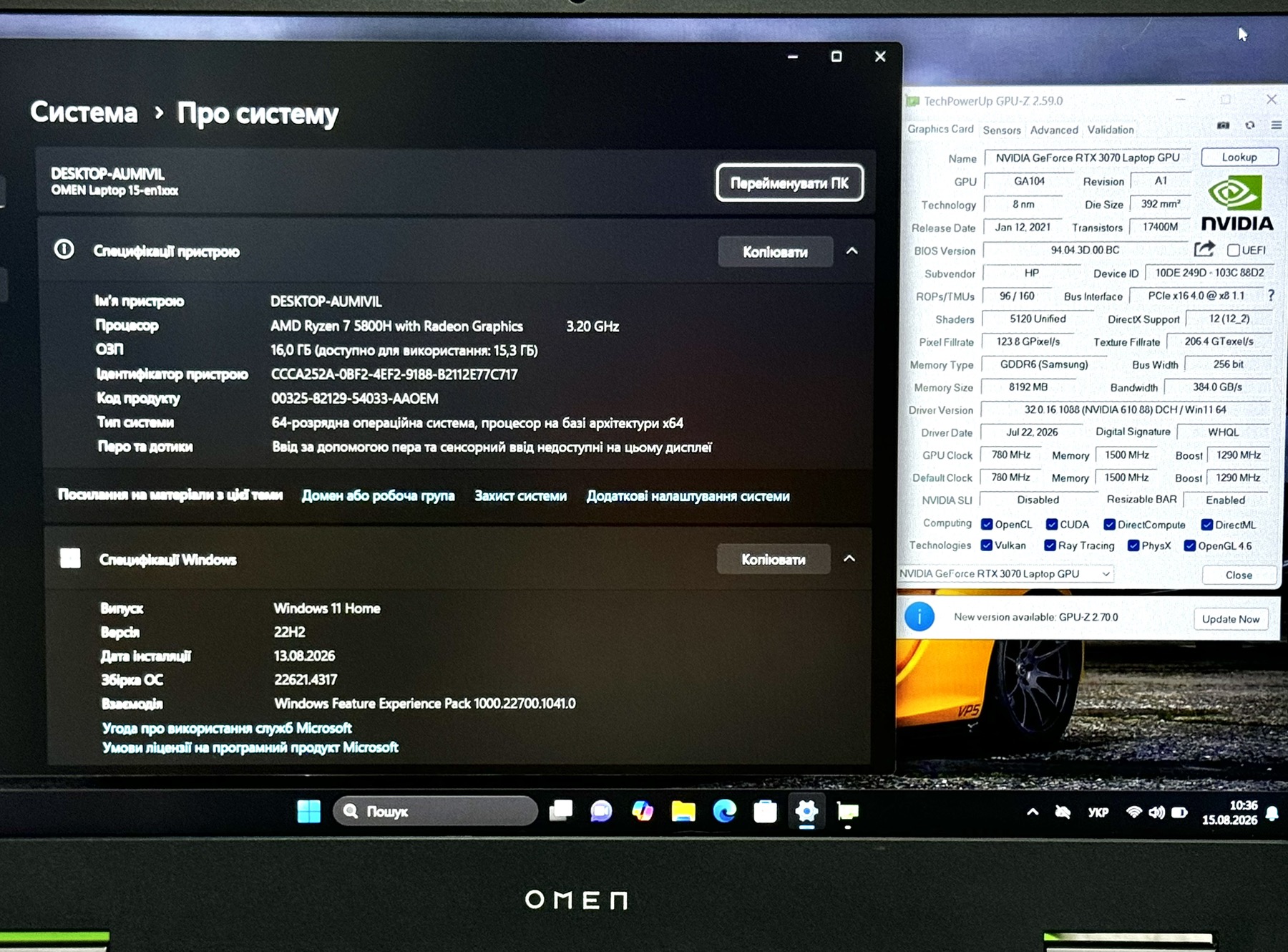Open Угода про використання служб Microsoft link
1288x952 pixels.
tap(227, 727)
